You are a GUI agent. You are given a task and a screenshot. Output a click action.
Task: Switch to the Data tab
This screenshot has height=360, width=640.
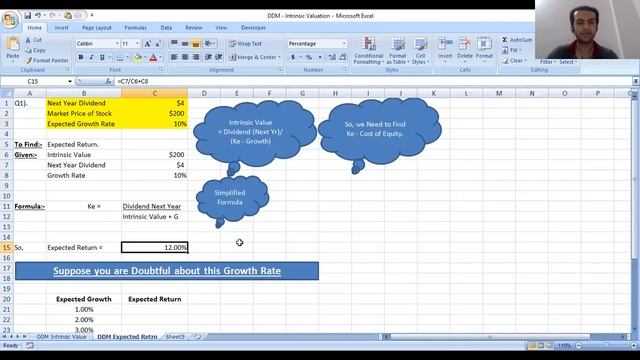[166, 28]
